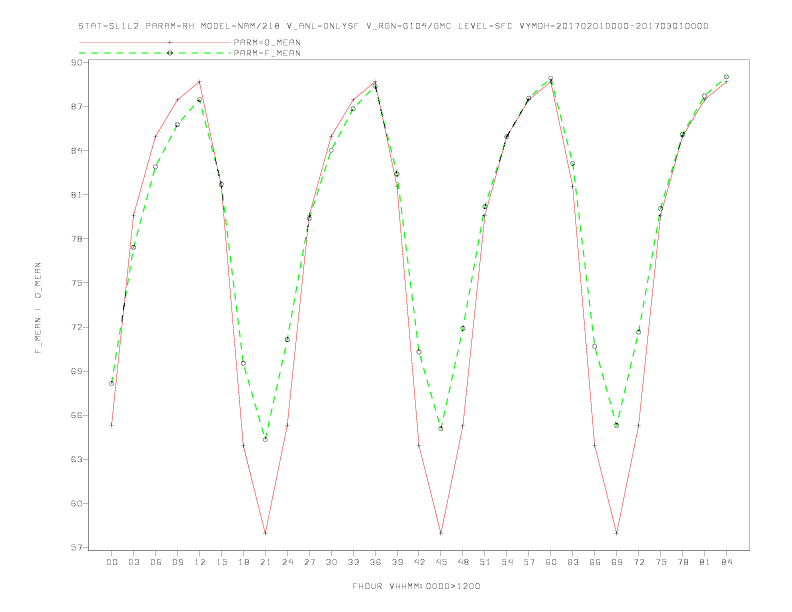Click x-axis hour label 00
Viewport: 792px width, 612px height.
point(112,562)
